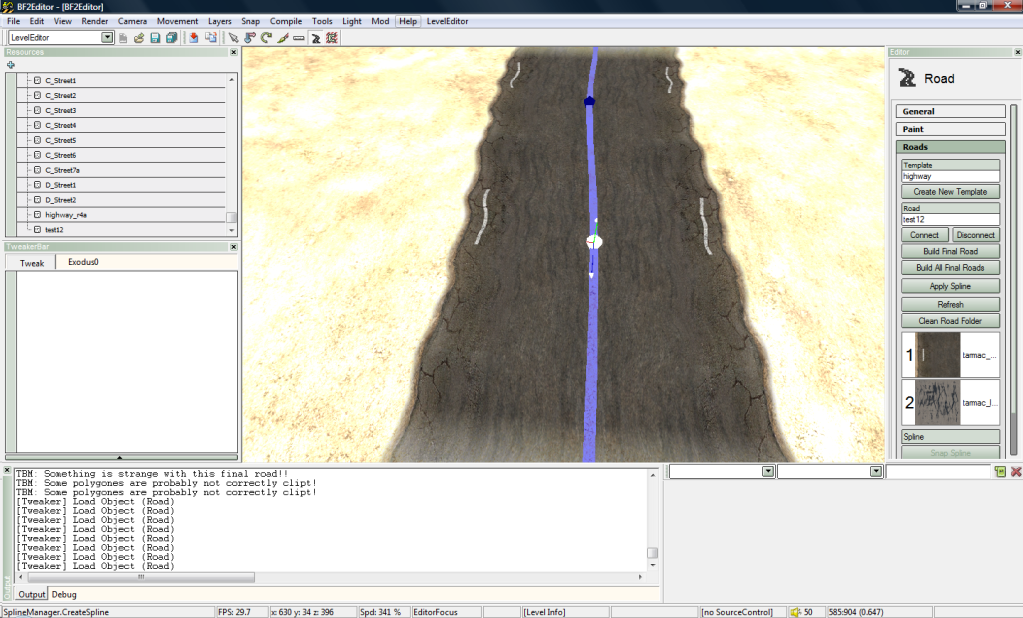This screenshot has width=1023, height=618.
Task: Click the Template field containing highway
Action: 950,176
